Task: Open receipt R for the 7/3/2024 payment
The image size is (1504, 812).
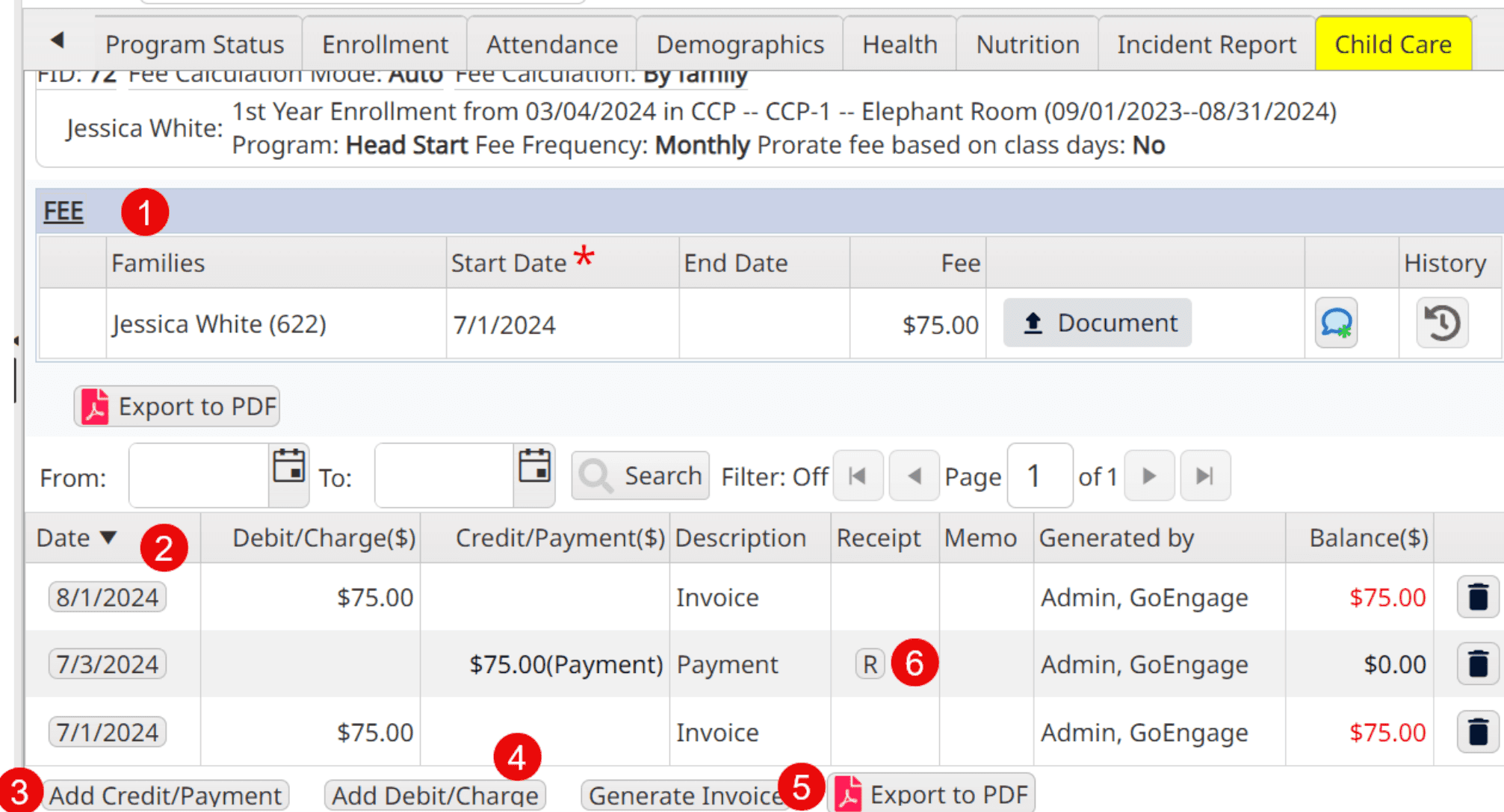Action: pos(870,664)
